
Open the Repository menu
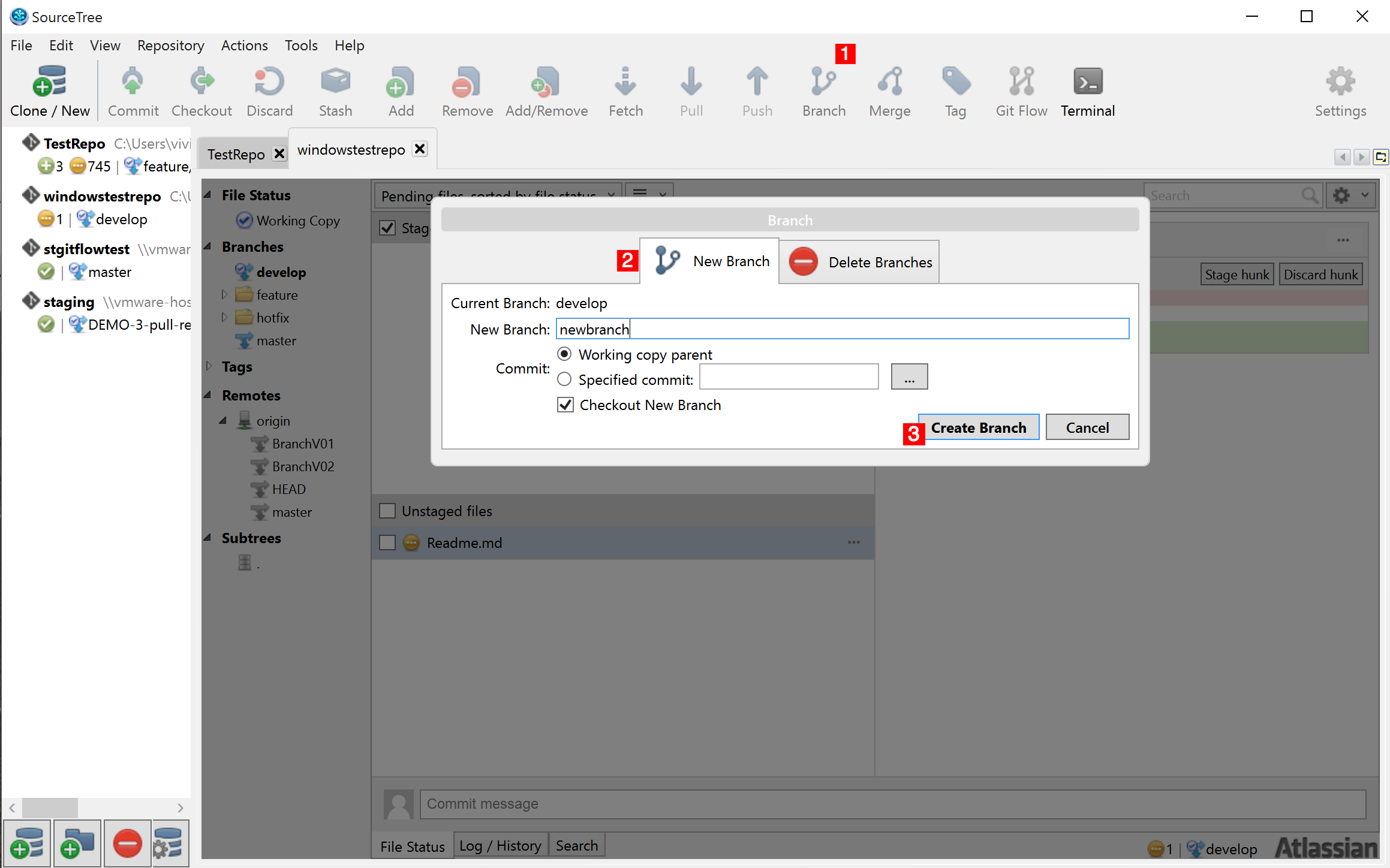point(170,46)
